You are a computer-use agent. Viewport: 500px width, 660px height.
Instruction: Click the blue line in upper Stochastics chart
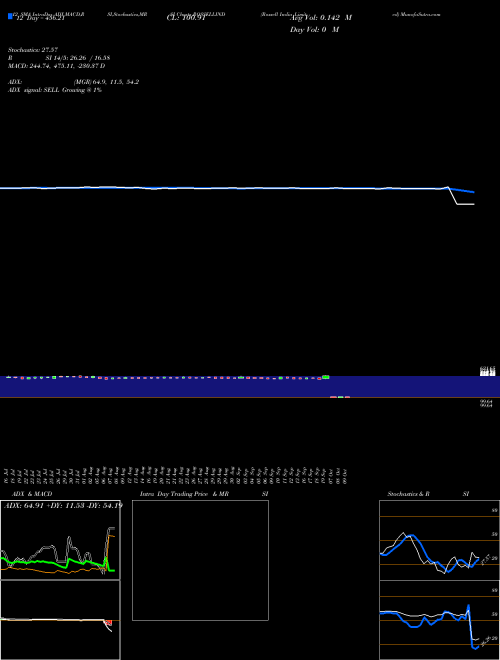click(429, 556)
